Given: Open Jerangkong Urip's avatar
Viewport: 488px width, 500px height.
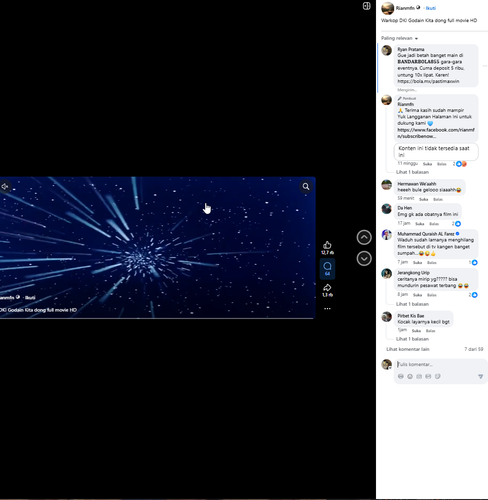Looking at the screenshot, I should [x=387, y=274].
